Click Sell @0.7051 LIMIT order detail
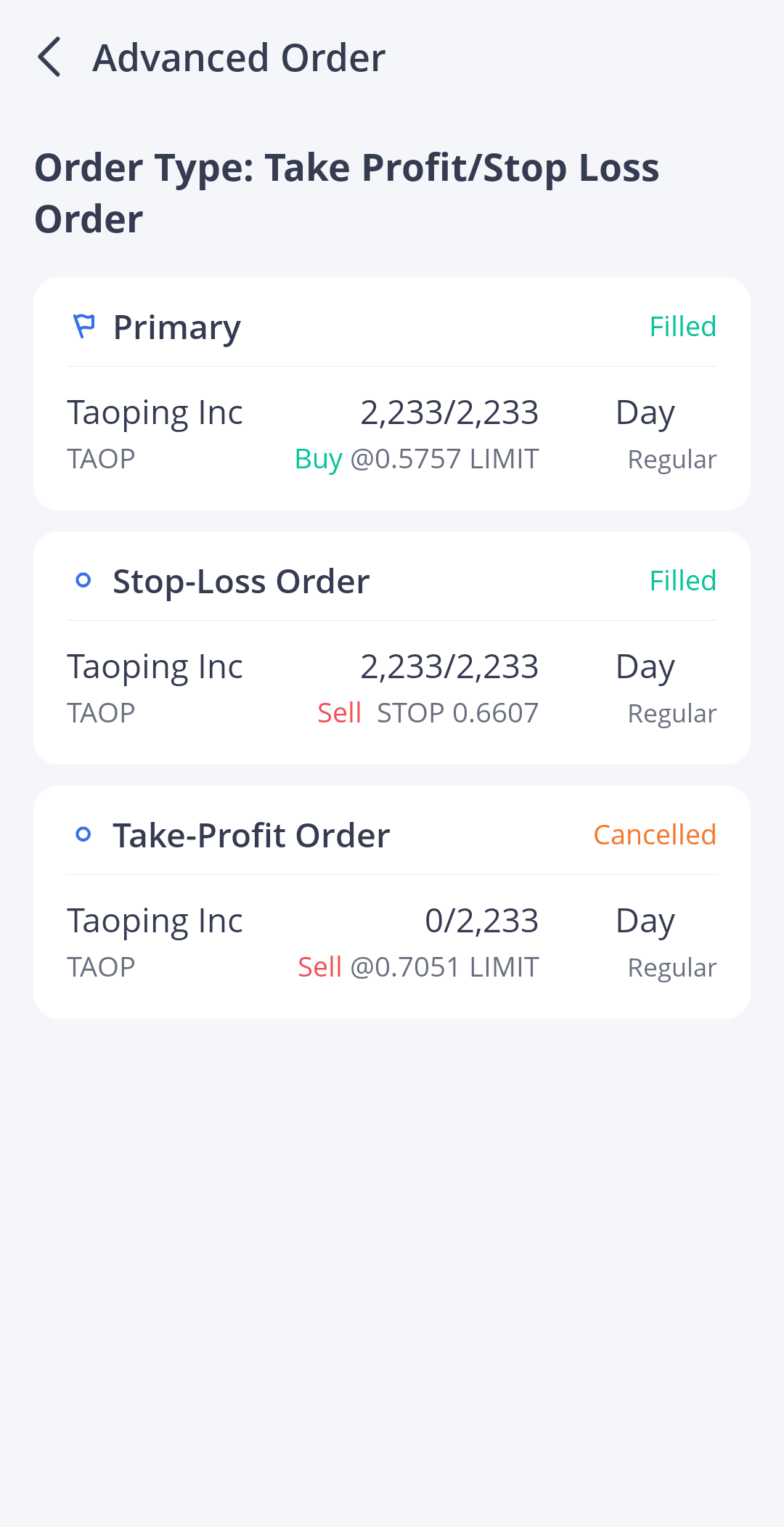 coord(418,967)
